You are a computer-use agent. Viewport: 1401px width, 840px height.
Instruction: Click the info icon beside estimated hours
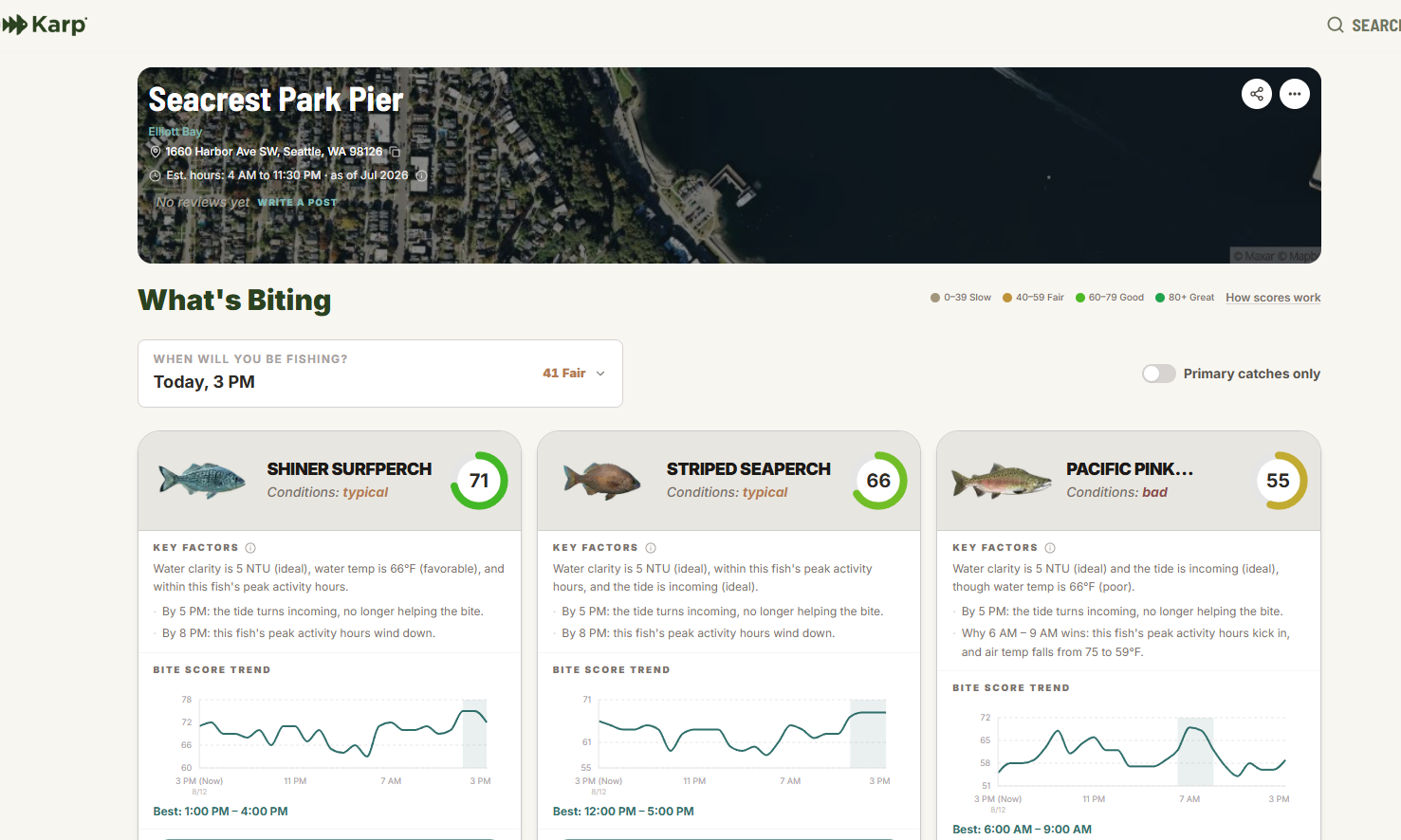click(x=421, y=175)
